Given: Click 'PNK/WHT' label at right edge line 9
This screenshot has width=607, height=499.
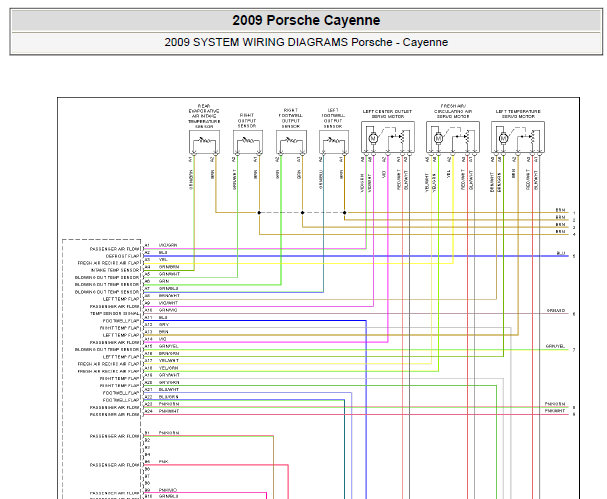Looking at the screenshot, I should pyautogui.click(x=555, y=411).
